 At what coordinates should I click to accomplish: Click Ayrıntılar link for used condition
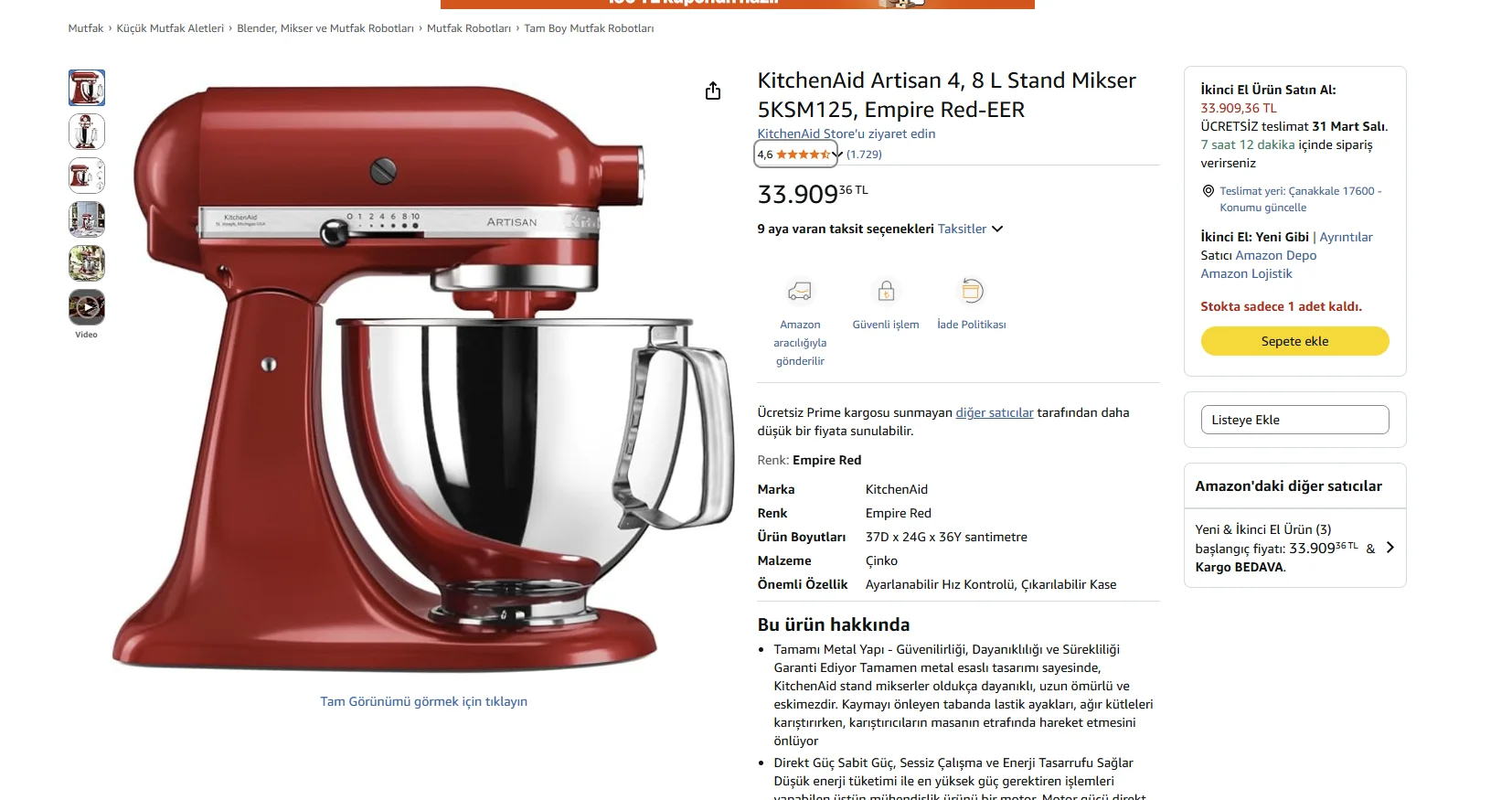1346,237
